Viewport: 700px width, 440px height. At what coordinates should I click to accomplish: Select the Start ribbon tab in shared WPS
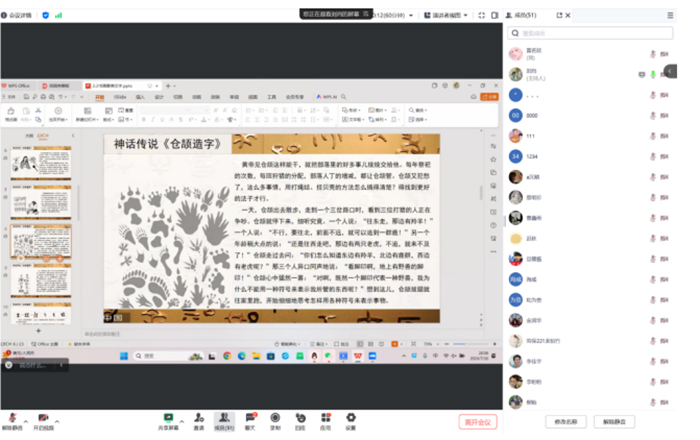pos(100,97)
